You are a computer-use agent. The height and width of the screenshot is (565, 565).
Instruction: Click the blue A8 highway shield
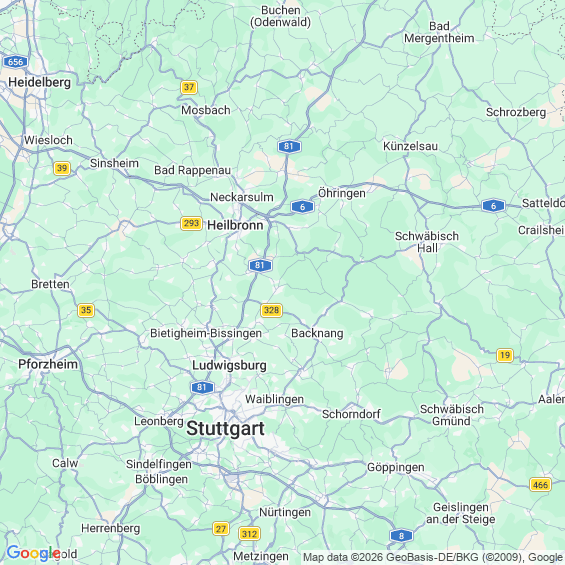401,535
